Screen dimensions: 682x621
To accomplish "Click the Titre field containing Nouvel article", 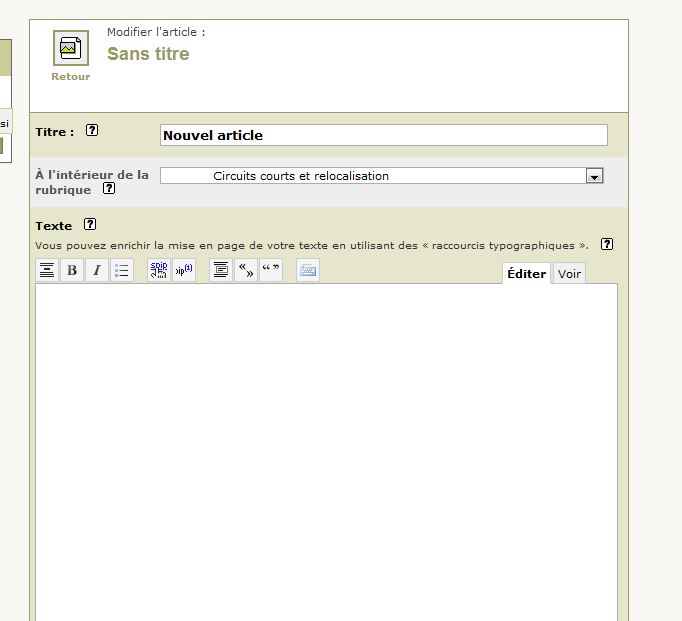I will click(383, 135).
